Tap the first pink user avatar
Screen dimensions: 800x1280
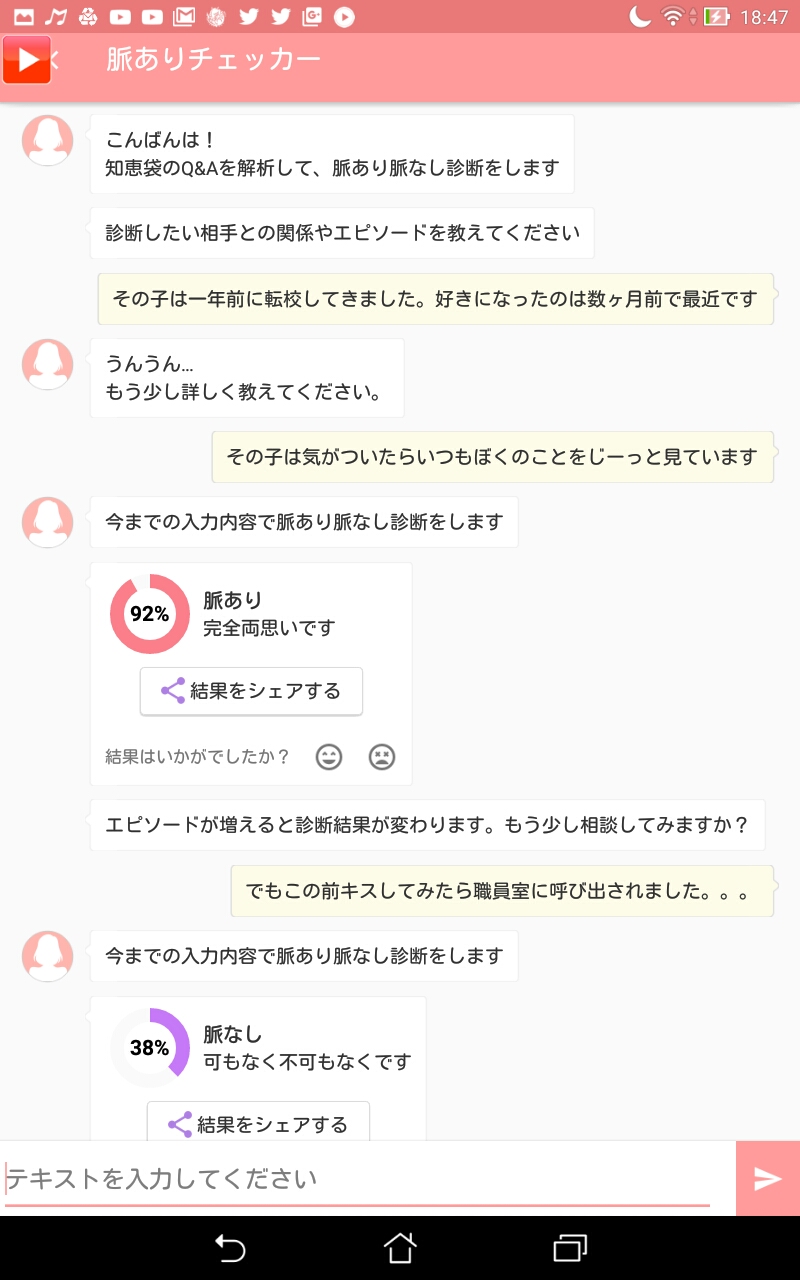pyautogui.click(x=48, y=140)
